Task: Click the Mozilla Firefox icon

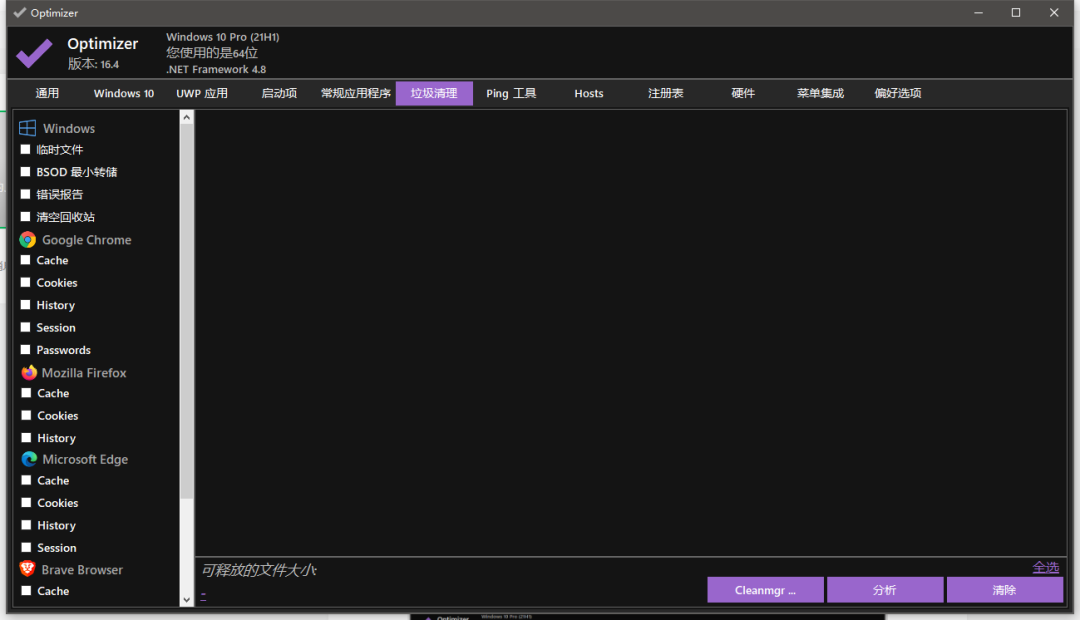Action: (29, 373)
